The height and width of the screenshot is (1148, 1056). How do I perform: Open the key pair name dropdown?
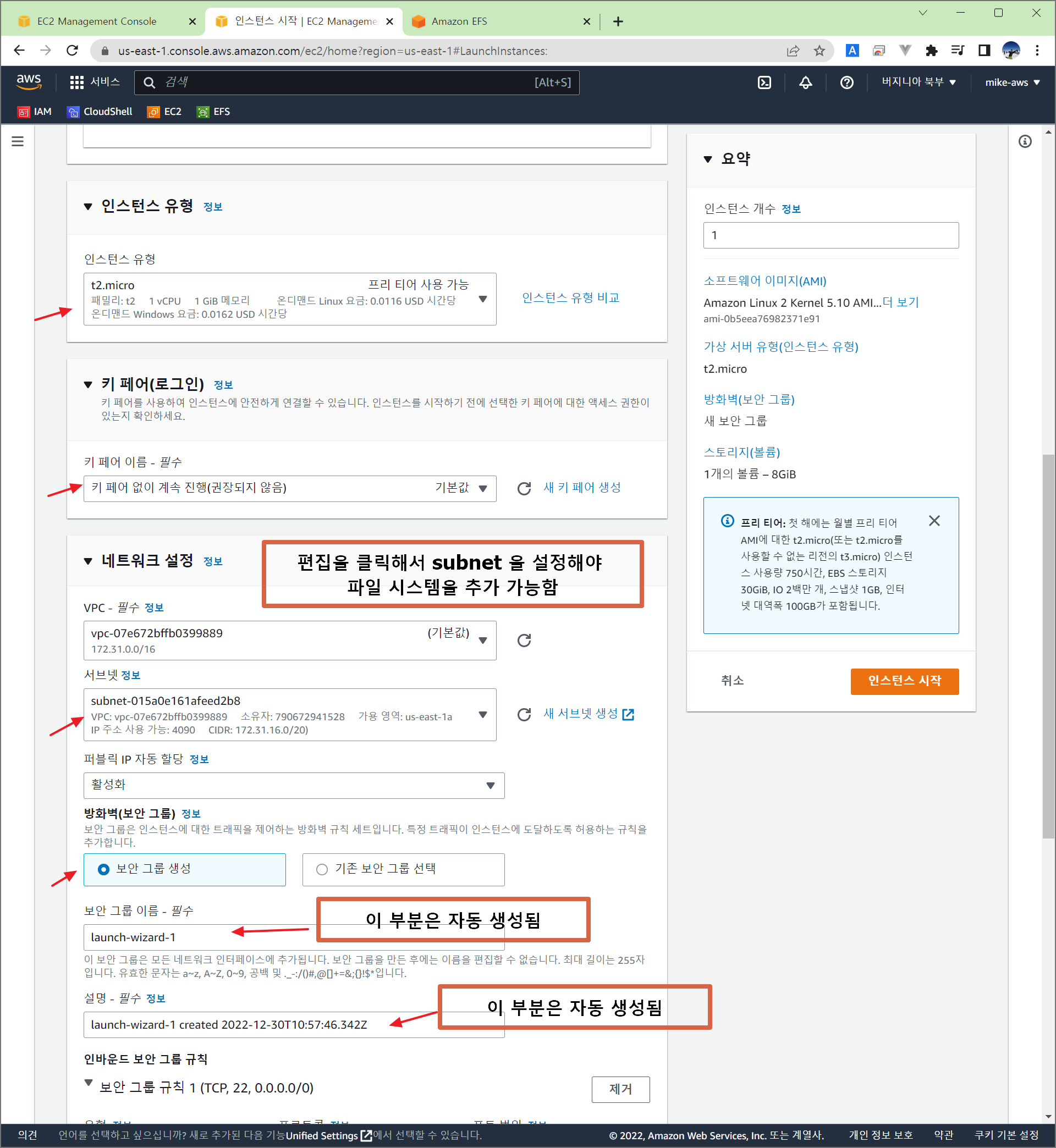(290, 488)
